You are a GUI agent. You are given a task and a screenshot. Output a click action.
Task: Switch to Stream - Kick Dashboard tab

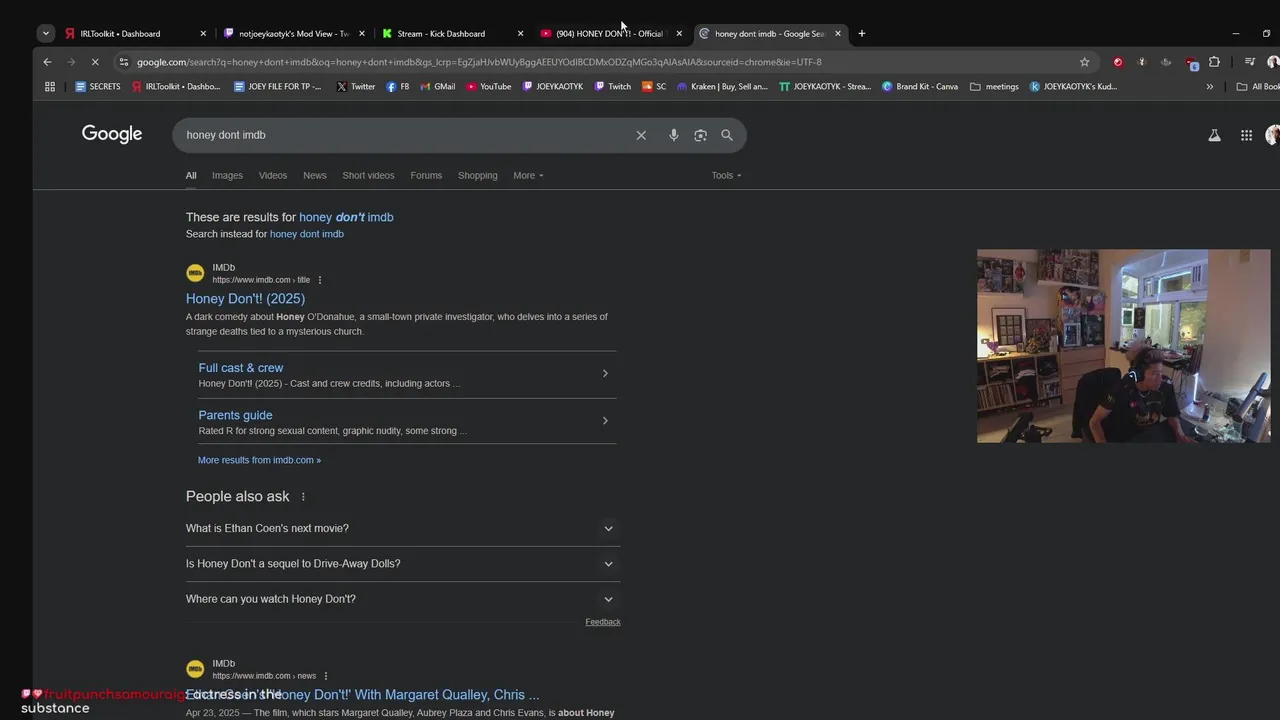(x=452, y=33)
